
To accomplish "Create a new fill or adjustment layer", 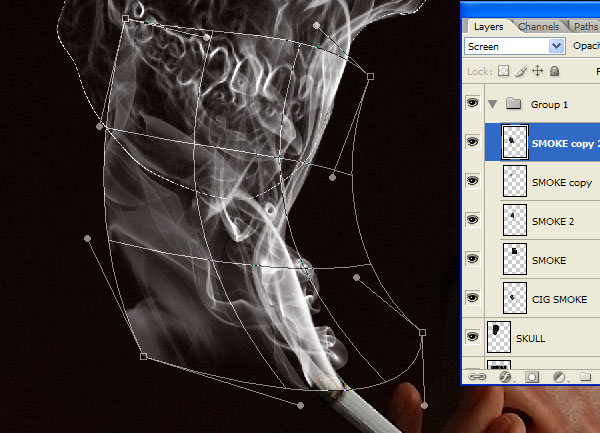I will [x=559, y=377].
